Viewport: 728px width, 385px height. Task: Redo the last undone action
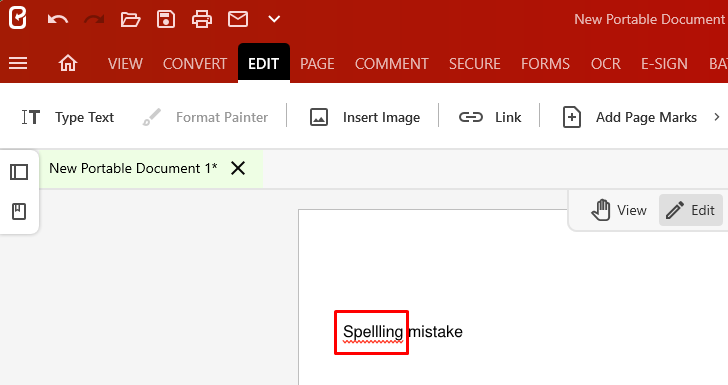(x=94, y=20)
